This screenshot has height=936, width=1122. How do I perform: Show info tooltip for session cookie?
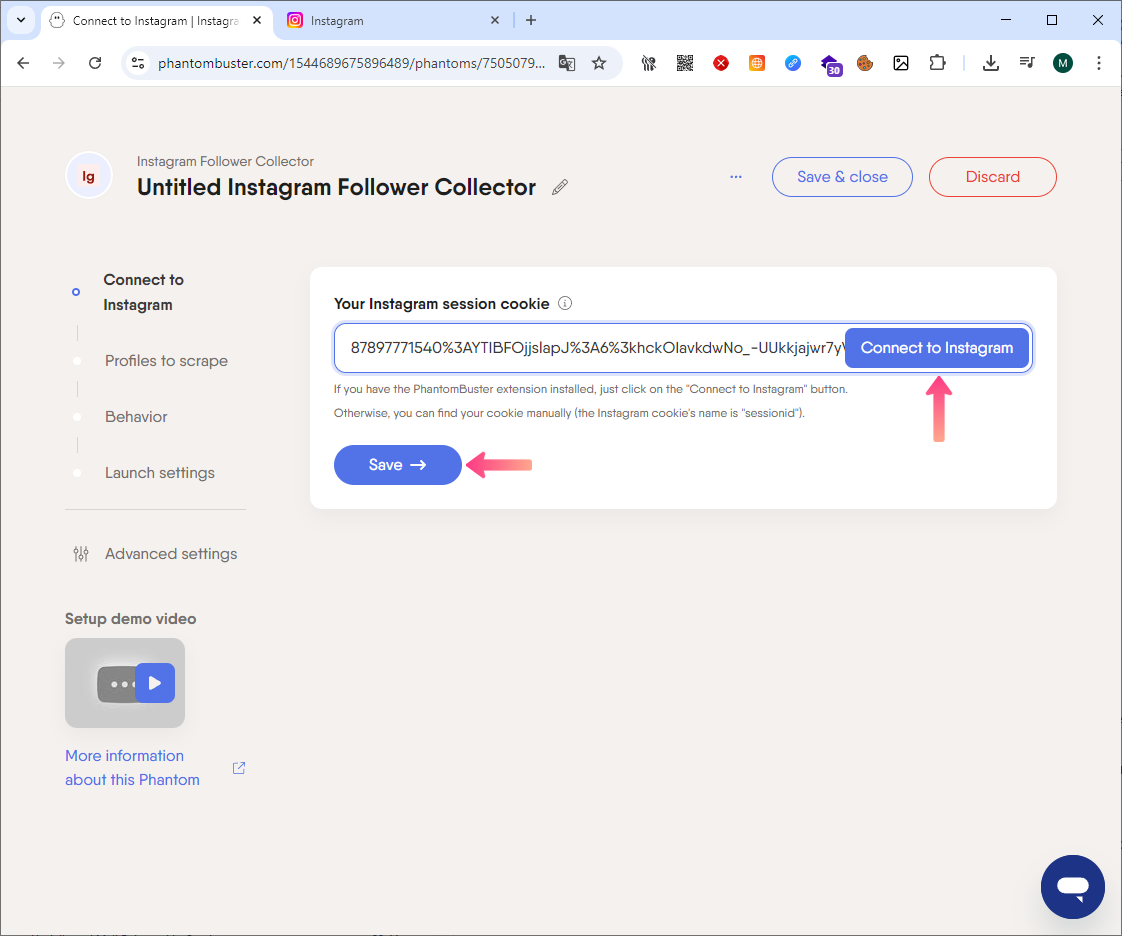[x=565, y=303]
